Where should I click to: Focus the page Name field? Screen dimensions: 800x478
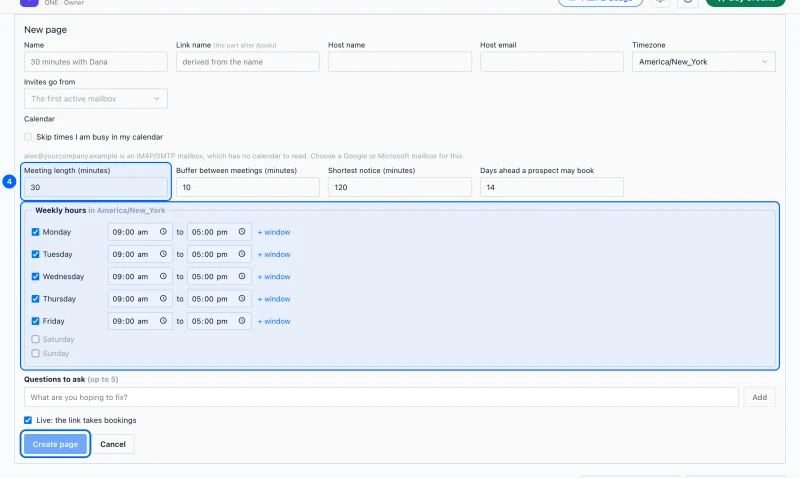tap(95, 62)
